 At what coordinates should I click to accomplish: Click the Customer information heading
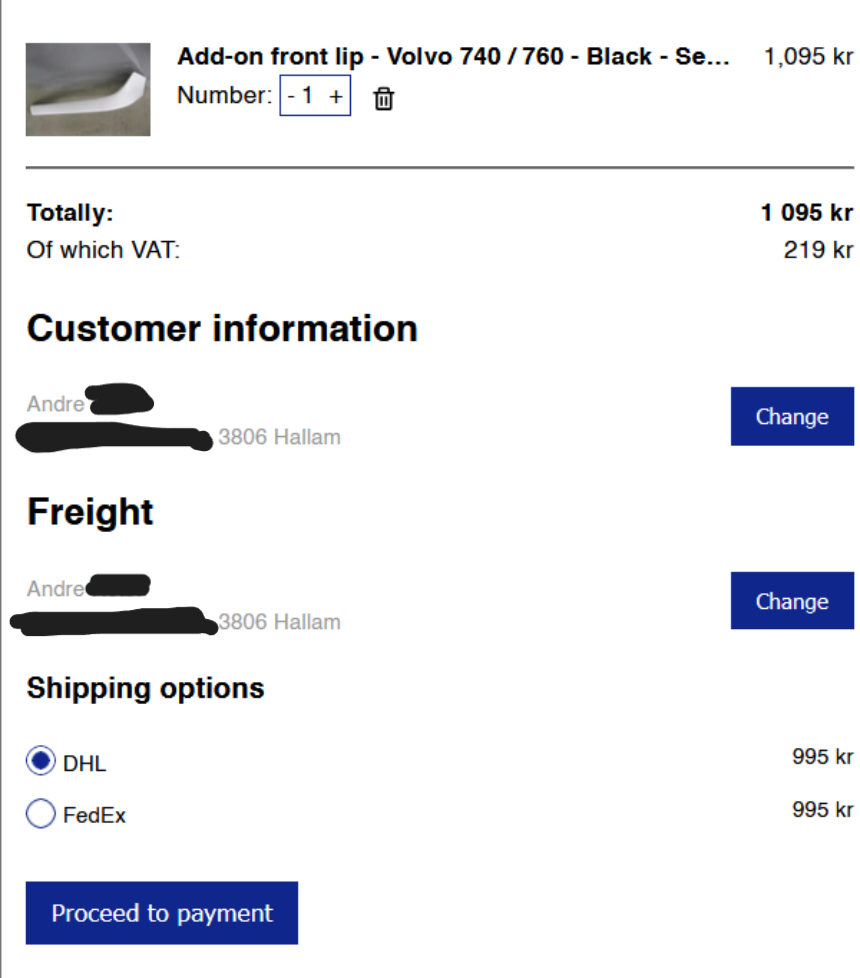(222, 329)
